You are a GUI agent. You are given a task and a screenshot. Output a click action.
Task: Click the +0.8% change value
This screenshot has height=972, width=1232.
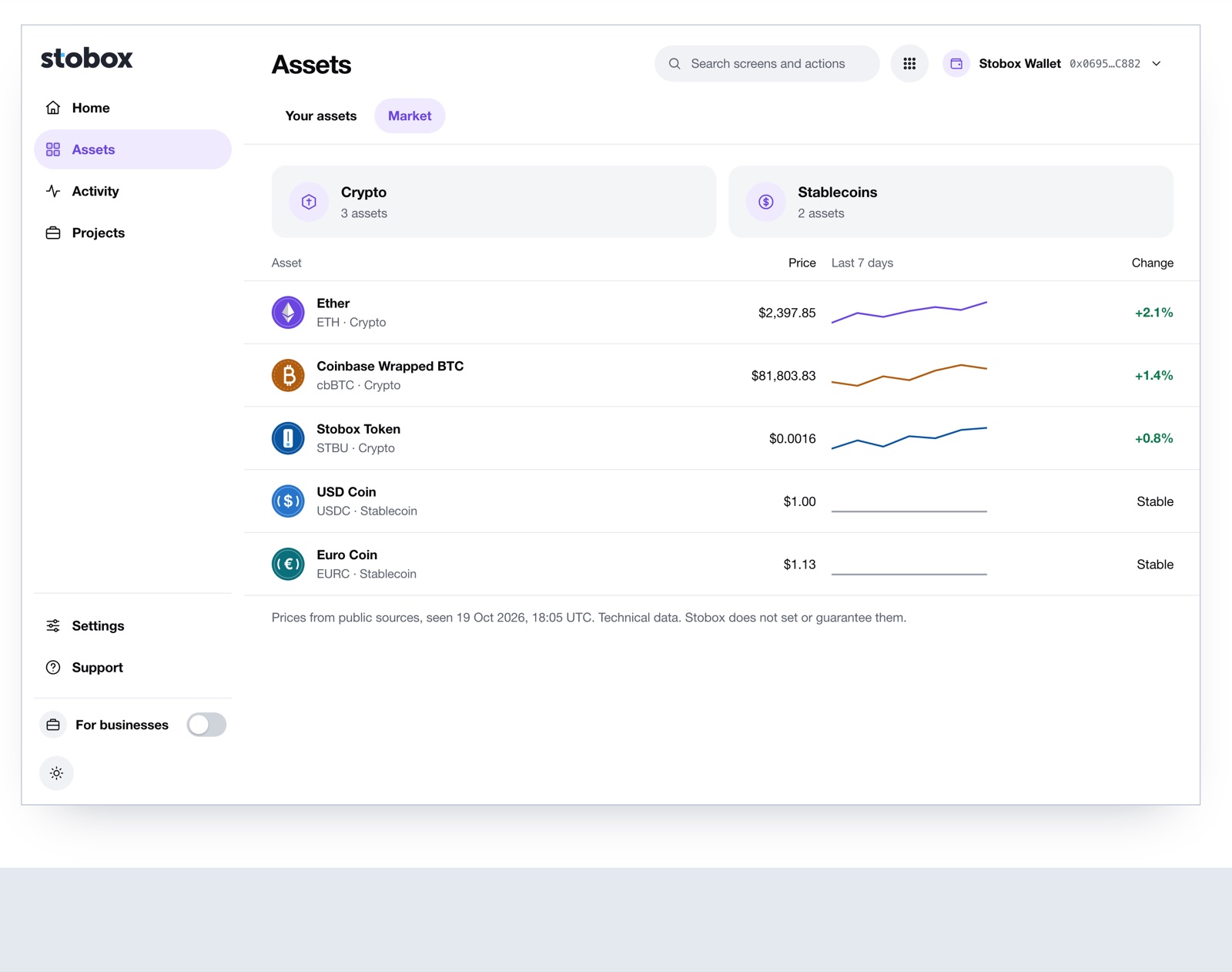point(1154,438)
